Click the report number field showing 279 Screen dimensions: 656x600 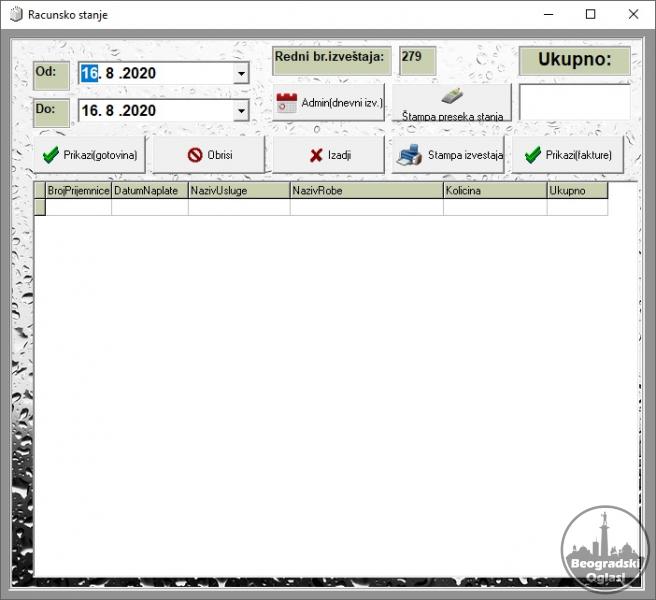coord(416,58)
